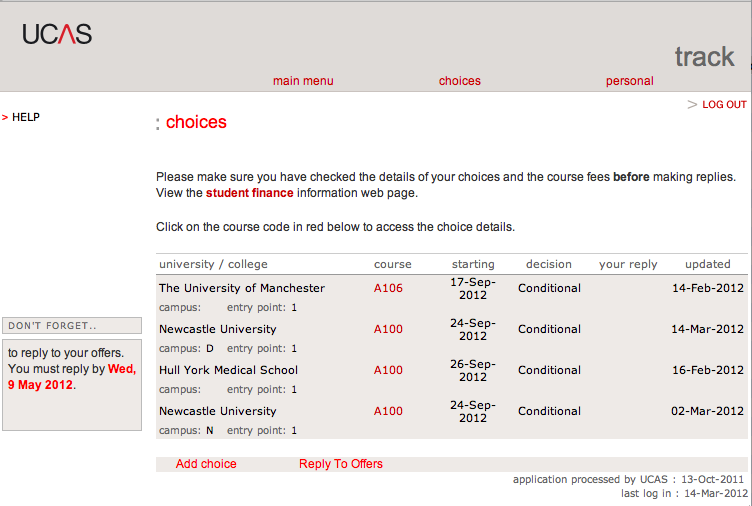This screenshot has height=506, width=752.
Task: Click the 'track' title text
Action: 705,57
